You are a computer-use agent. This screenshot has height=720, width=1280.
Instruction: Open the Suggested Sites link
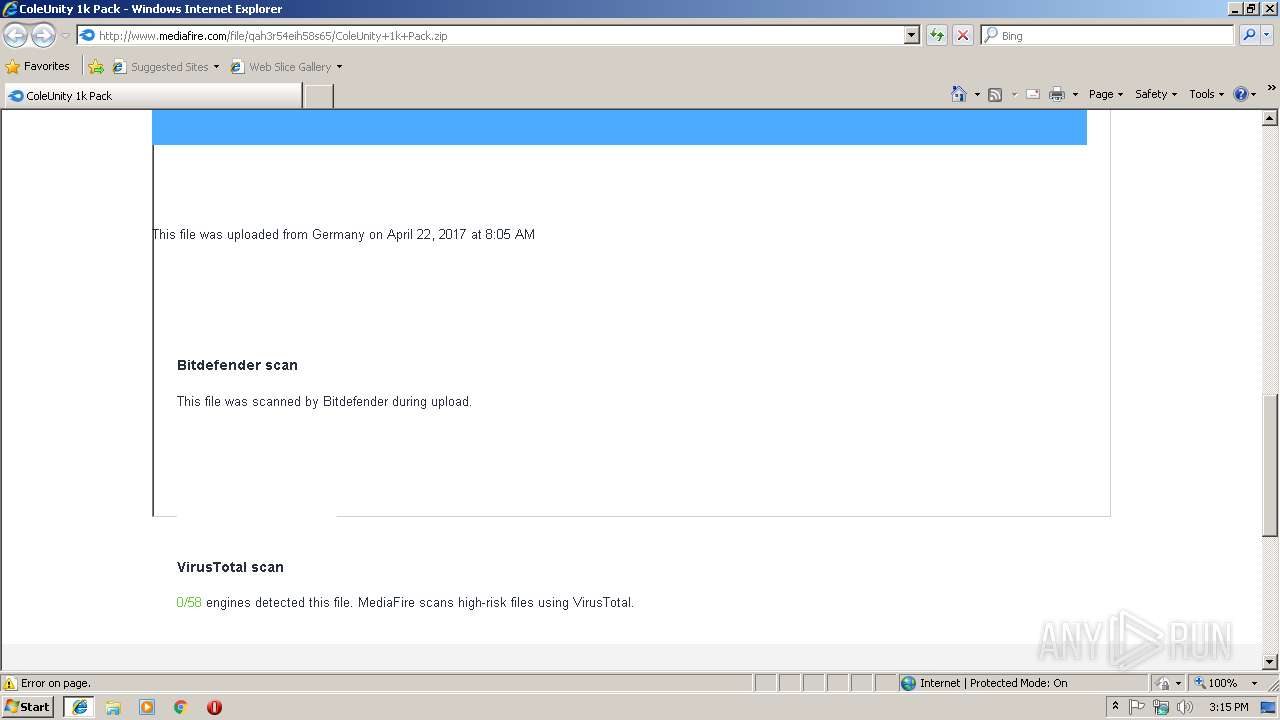click(x=166, y=67)
